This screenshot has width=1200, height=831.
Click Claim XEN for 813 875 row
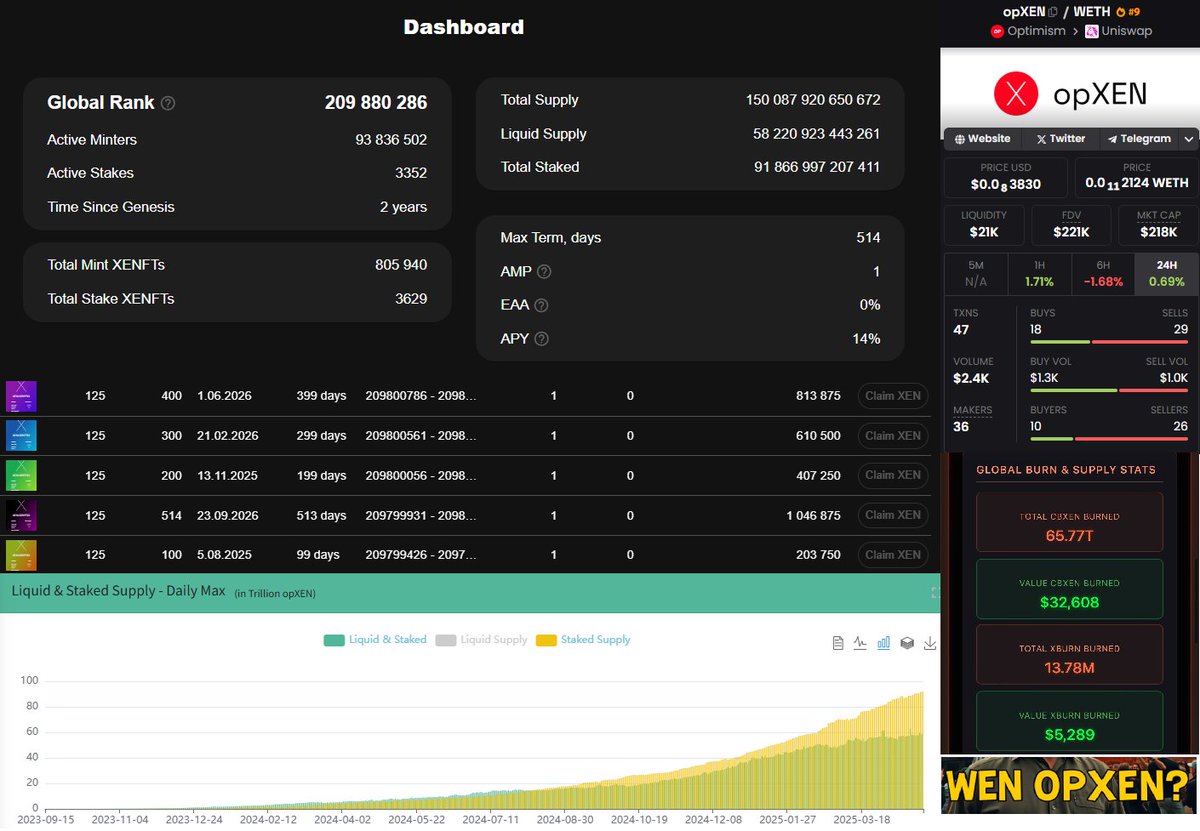[x=893, y=396]
